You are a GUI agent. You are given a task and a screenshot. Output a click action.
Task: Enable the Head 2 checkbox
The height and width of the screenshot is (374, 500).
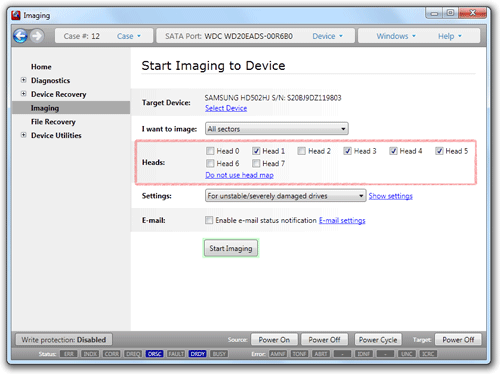302,151
